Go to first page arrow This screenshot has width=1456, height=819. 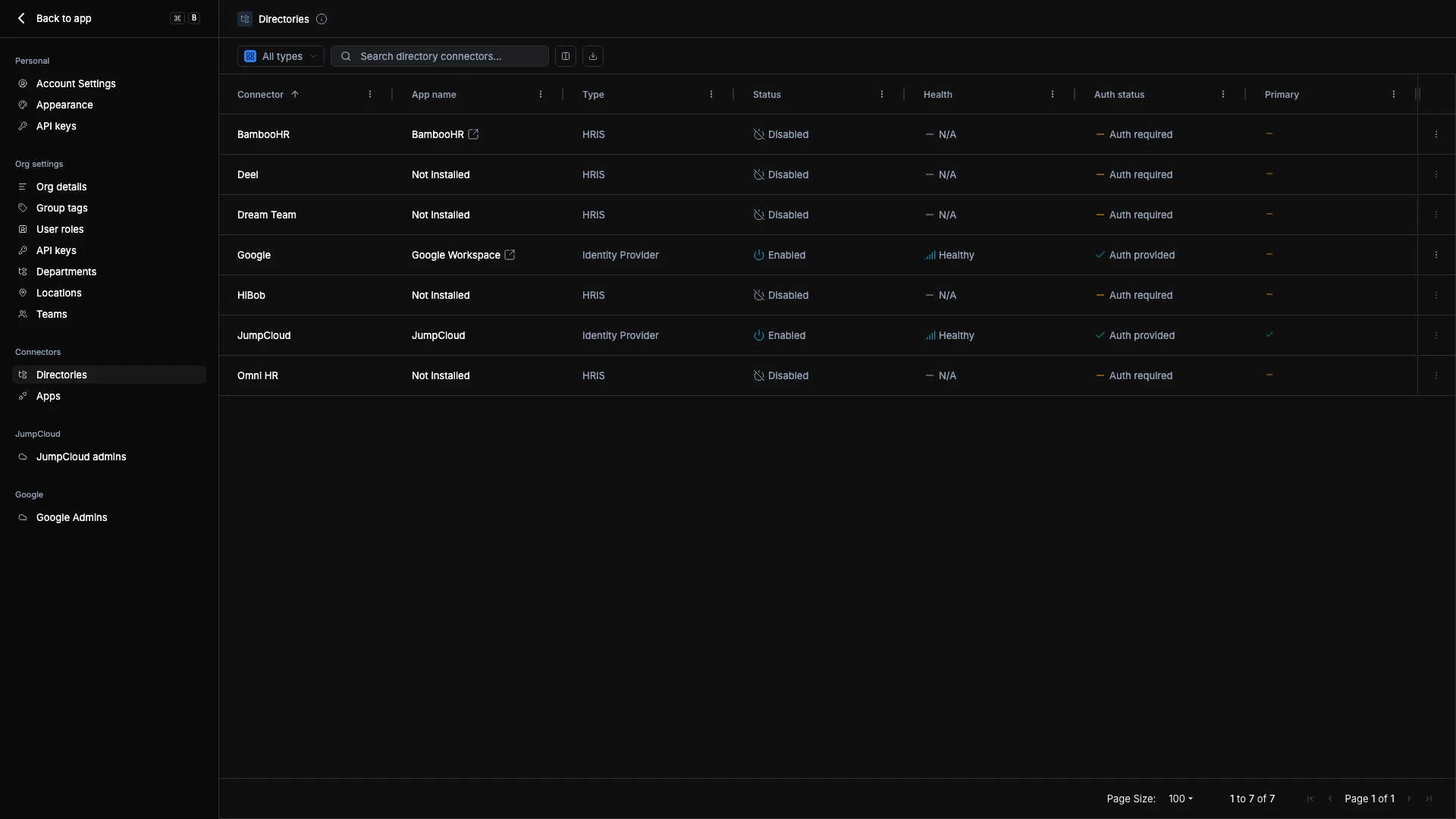point(1310,799)
